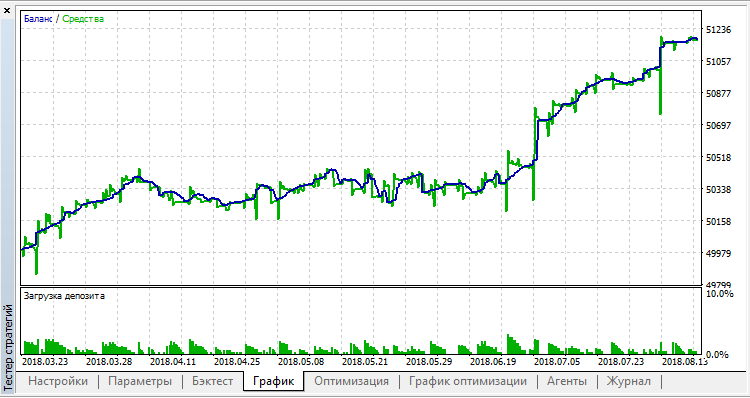Click the Загрузка депозита label
Viewport: 750px width, 398px height.
64,296
